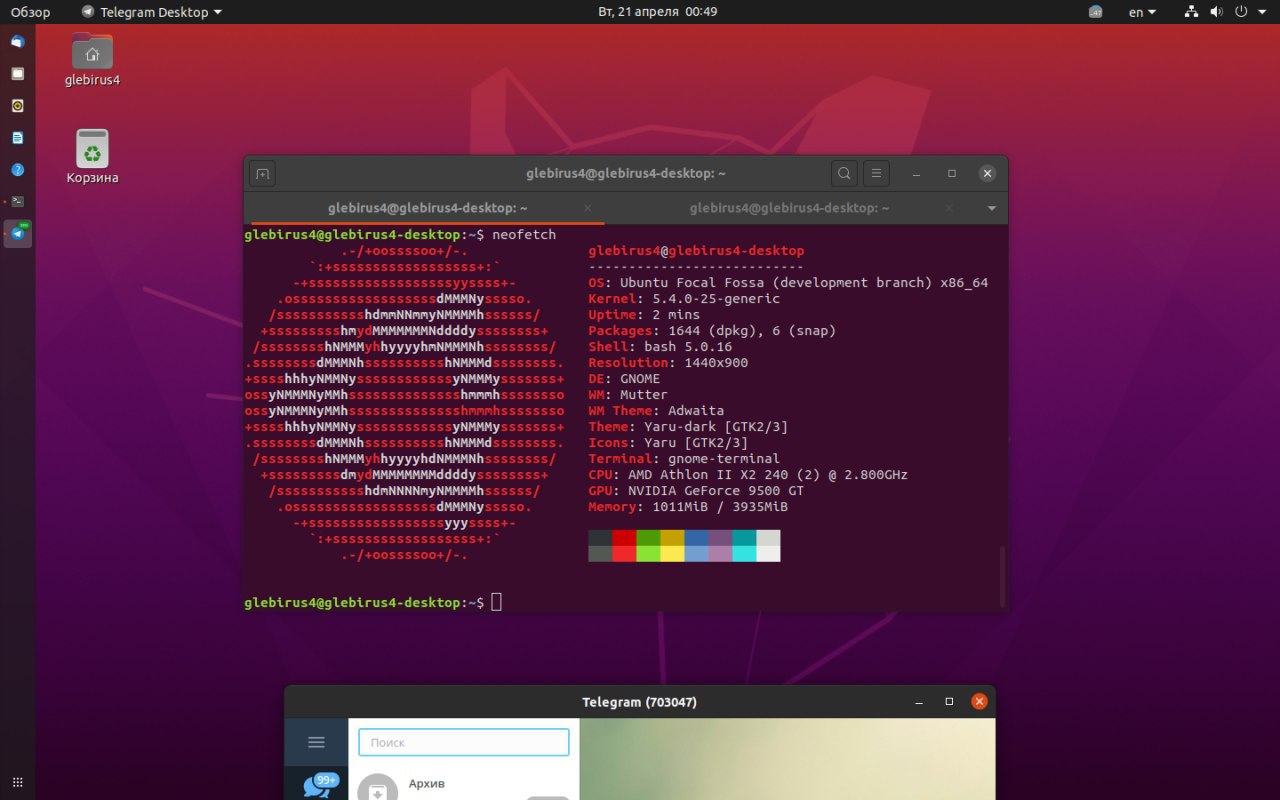Click the volume speaker icon in top bar
Image resolution: width=1280 pixels, height=800 pixels.
click(1216, 12)
